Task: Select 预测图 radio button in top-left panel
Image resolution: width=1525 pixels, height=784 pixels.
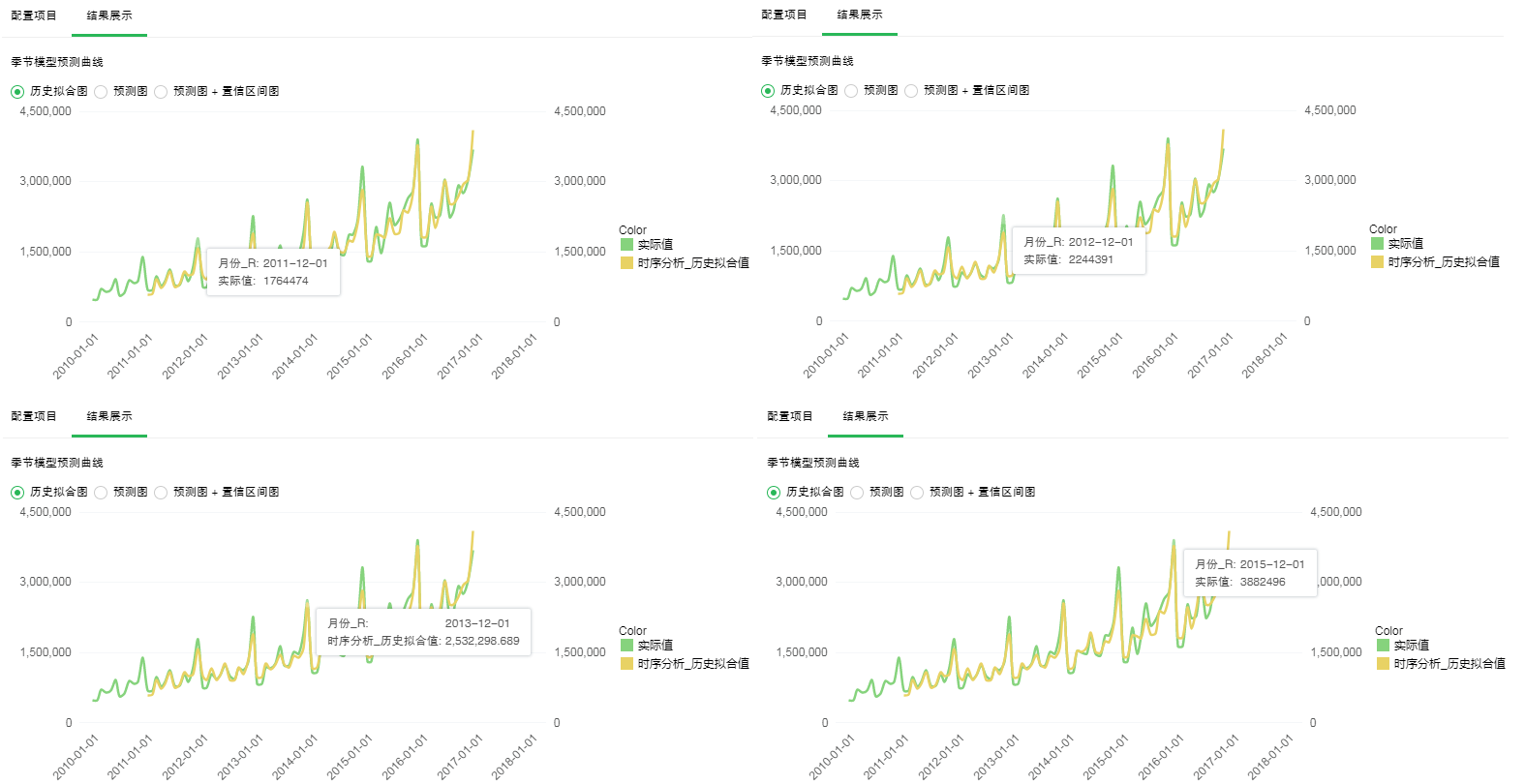Action: 102,92
